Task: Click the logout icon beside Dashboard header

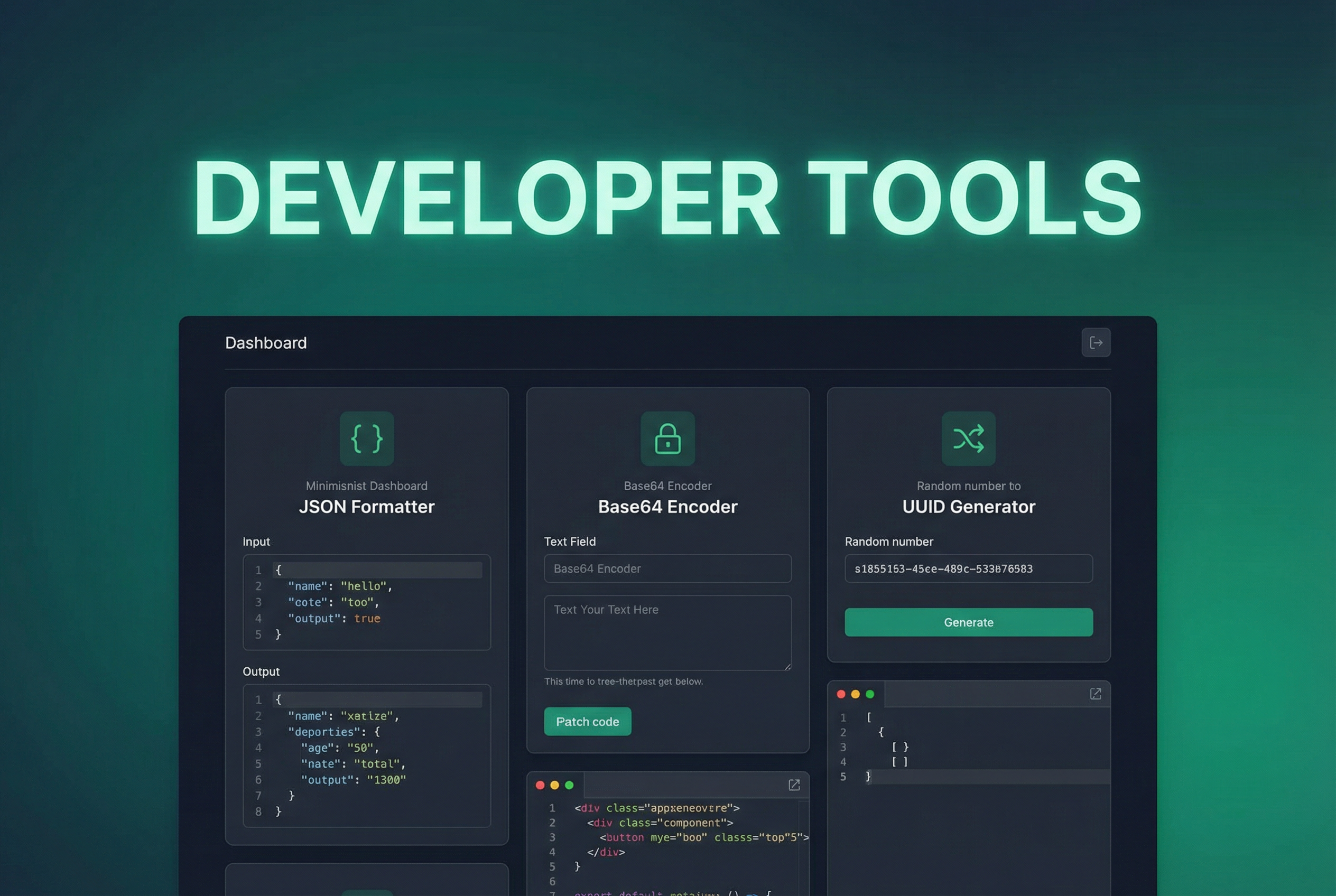Action: coord(1096,342)
